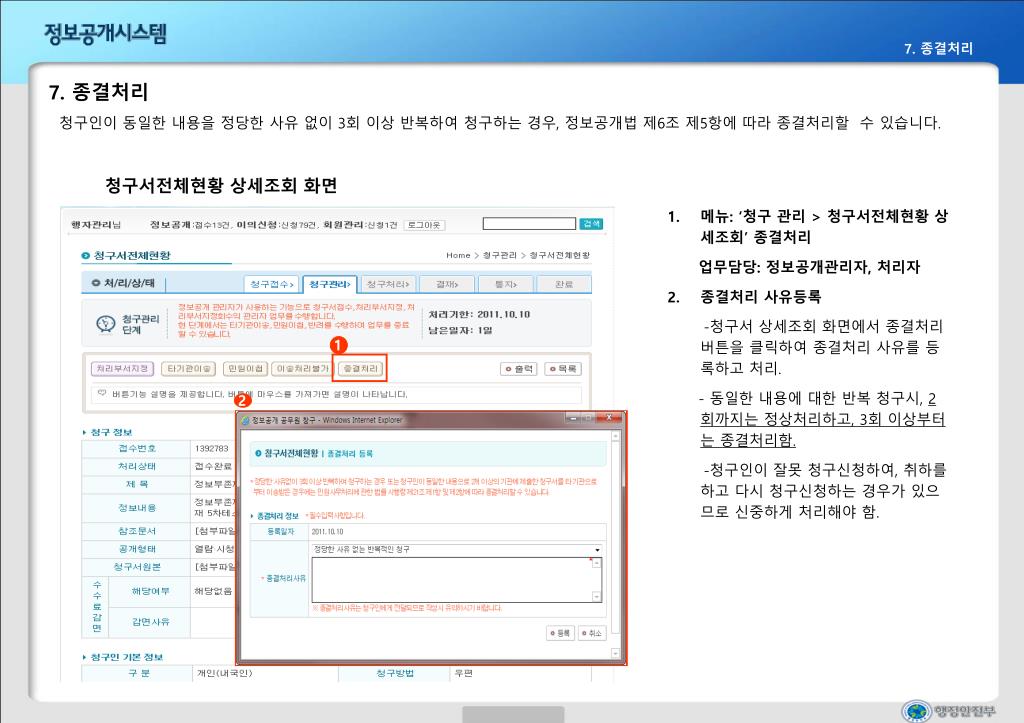Click the 접수완료 status value
The image size is (1024, 723).
click(213, 466)
